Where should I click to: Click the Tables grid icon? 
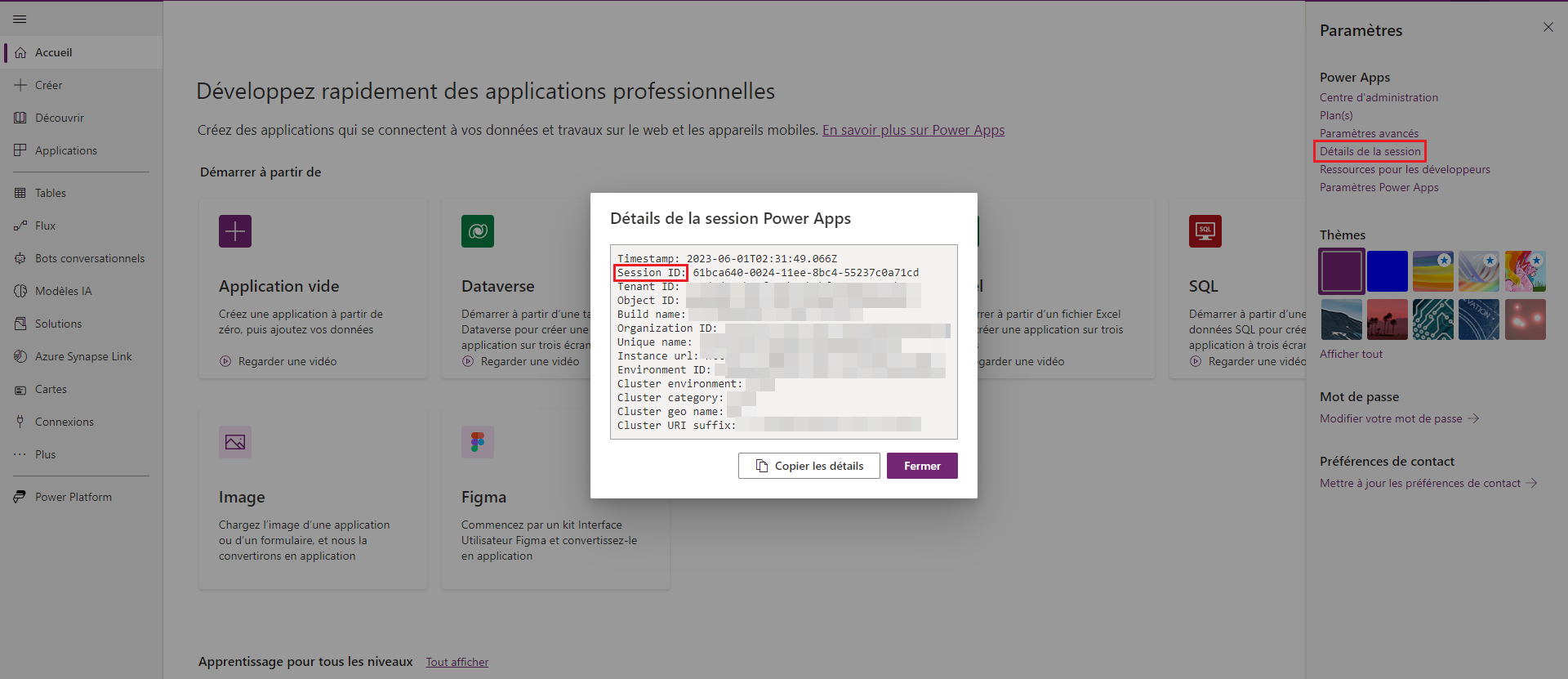click(x=20, y=193)
